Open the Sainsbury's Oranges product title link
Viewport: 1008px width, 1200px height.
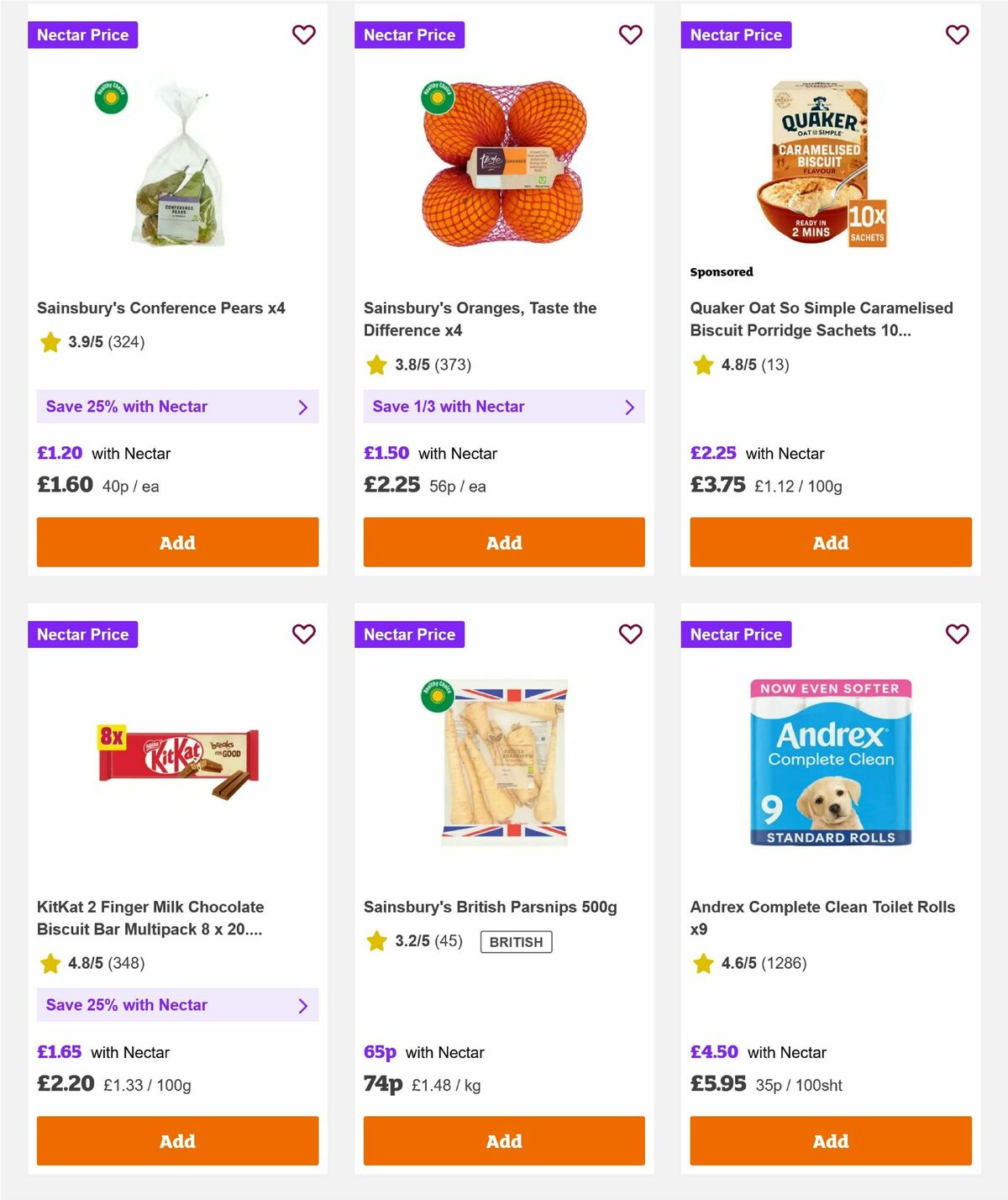[479, 319]
